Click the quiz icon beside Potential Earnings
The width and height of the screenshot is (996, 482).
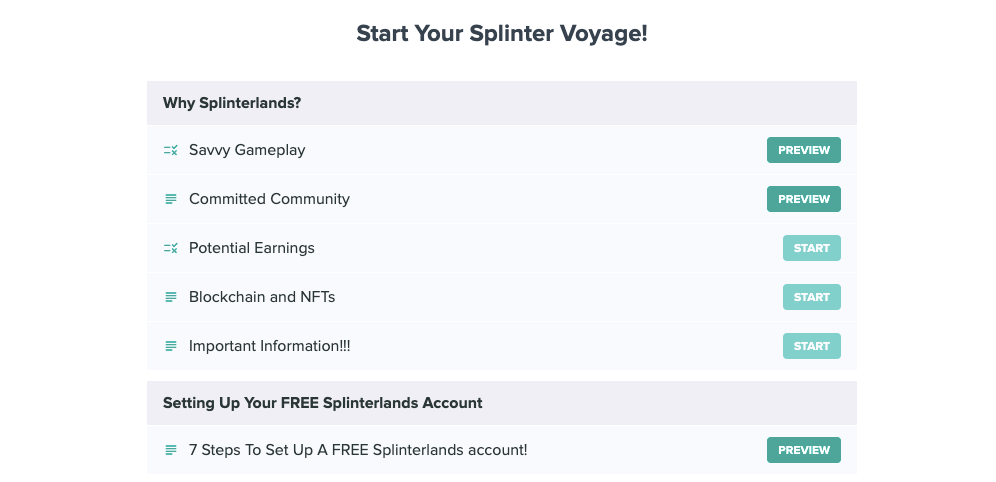coord(170,248)
